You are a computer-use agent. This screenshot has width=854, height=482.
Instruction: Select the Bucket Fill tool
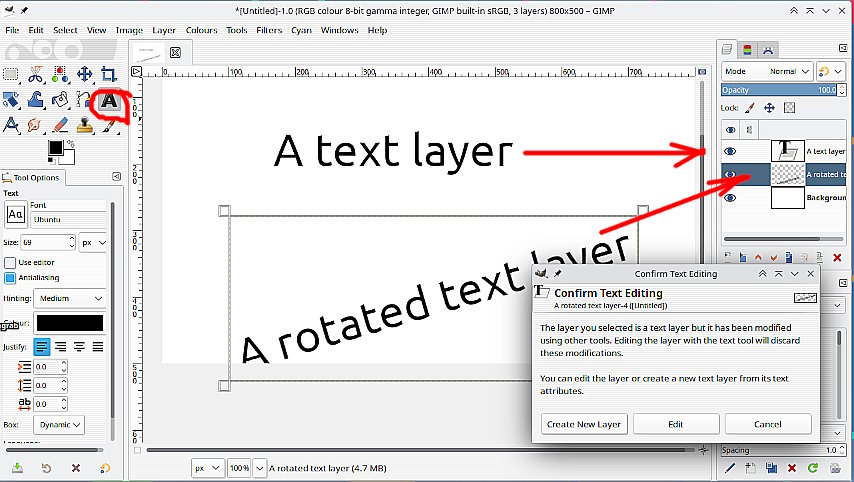60,100
